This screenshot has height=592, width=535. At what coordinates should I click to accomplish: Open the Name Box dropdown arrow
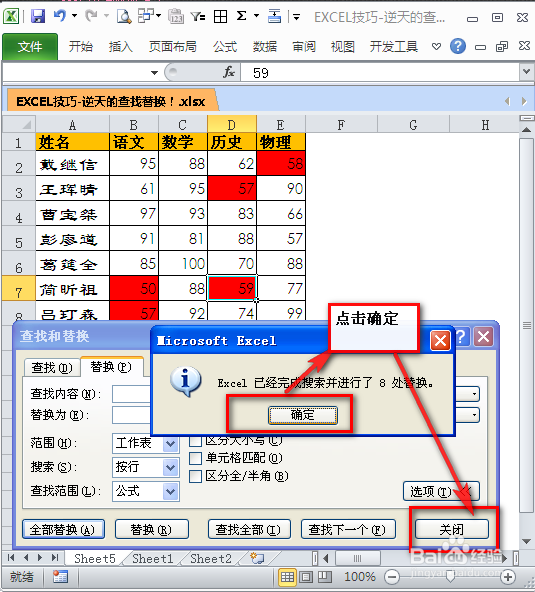coord(154,72)
